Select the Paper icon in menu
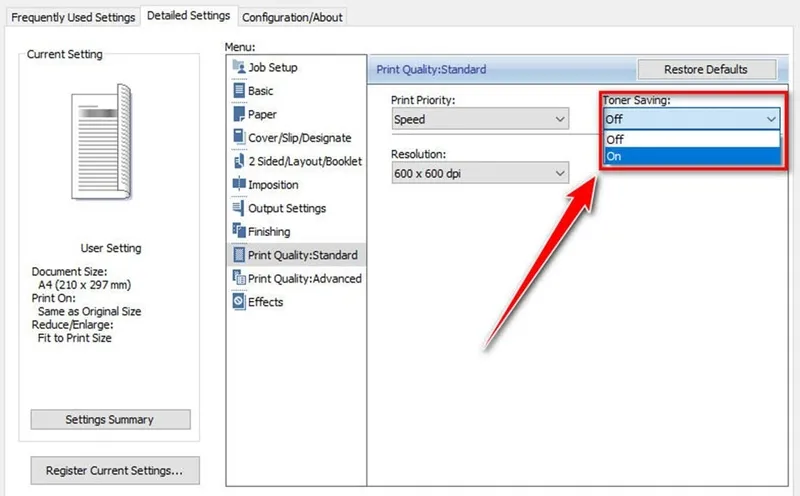This screenshot has height=496, width=800. click(x=238, y=114)
